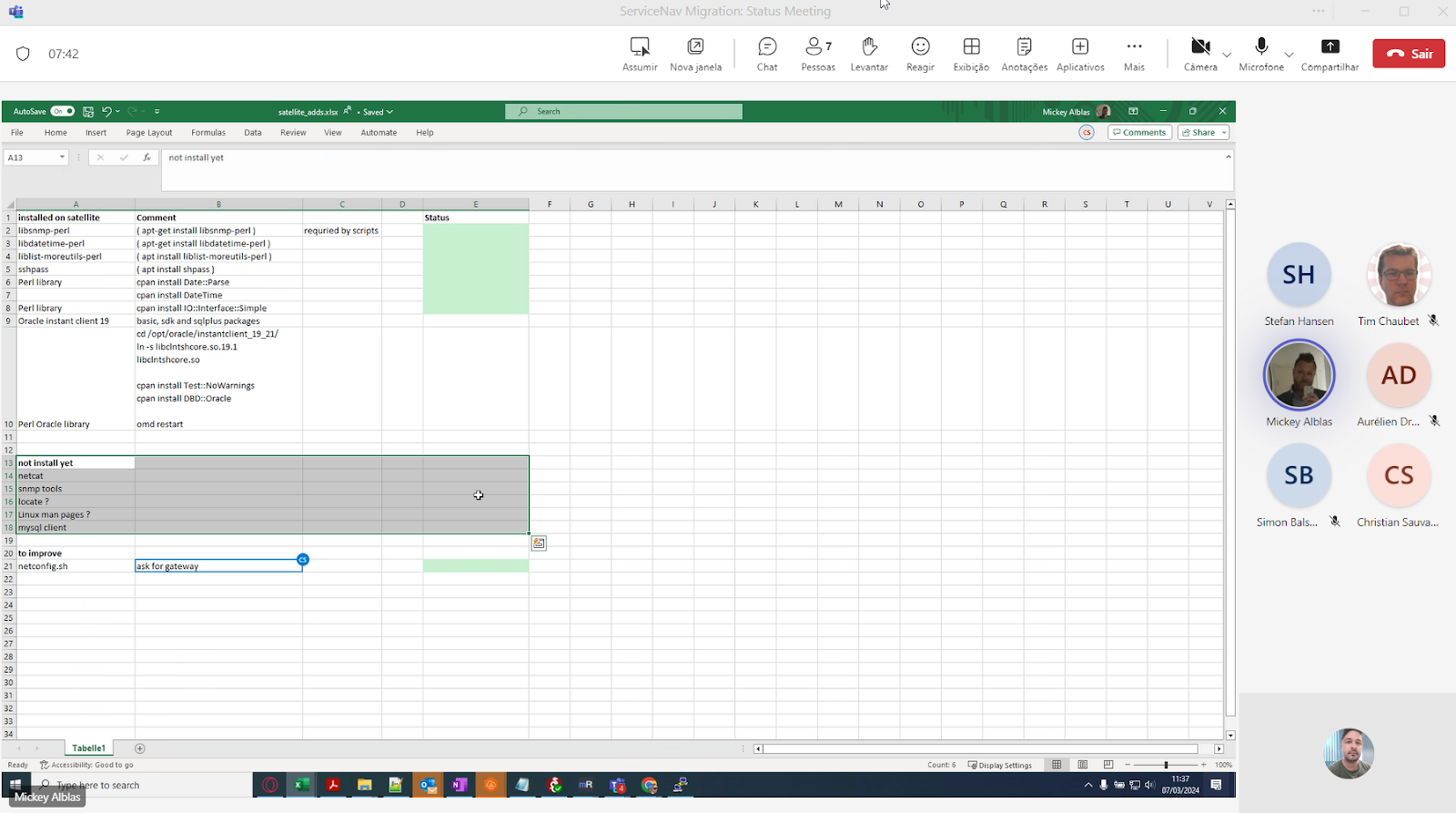
Task: Toggle AutoSave switch in Excel
Action: coord(63,111)
